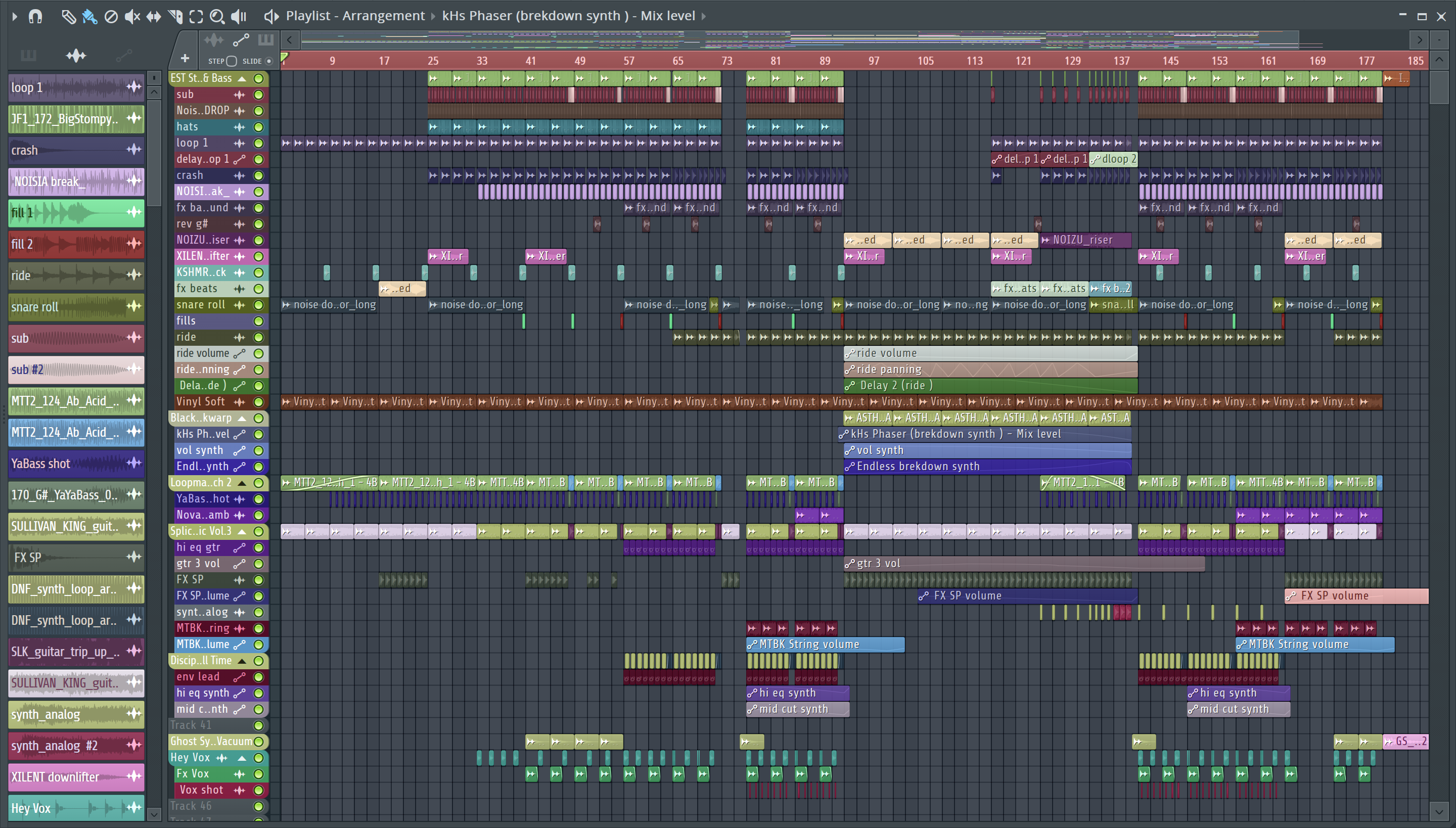Click the piano keys icon above SLIDE
This screenshot has height=828, width=1456.
point(265,40)
